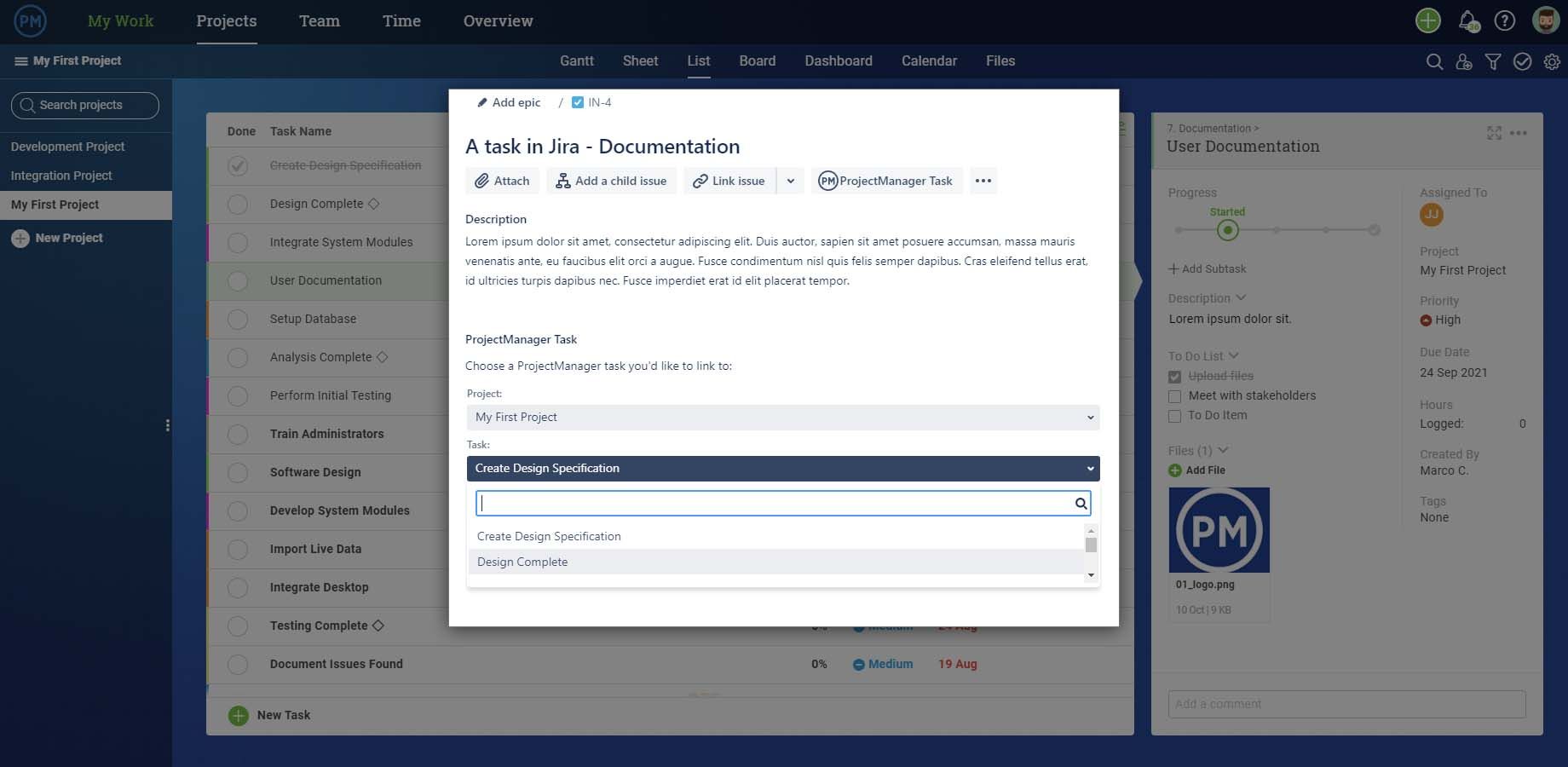Mark Setup Database as done
The width and height of the screenshot is (1568, 767).
238,320
